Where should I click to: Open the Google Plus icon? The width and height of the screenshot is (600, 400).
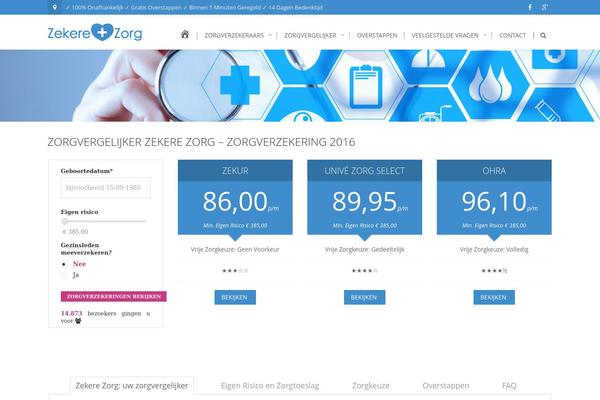point(545,7)
